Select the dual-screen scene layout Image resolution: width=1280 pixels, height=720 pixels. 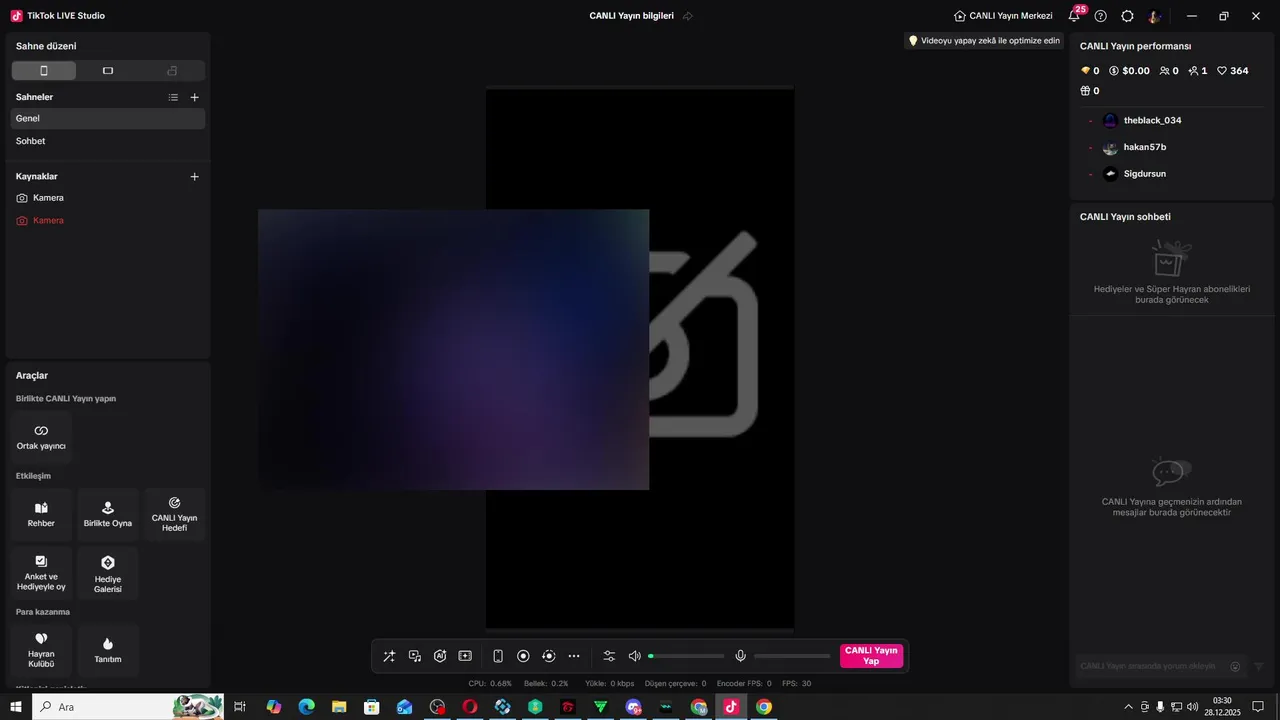point(172,71)
